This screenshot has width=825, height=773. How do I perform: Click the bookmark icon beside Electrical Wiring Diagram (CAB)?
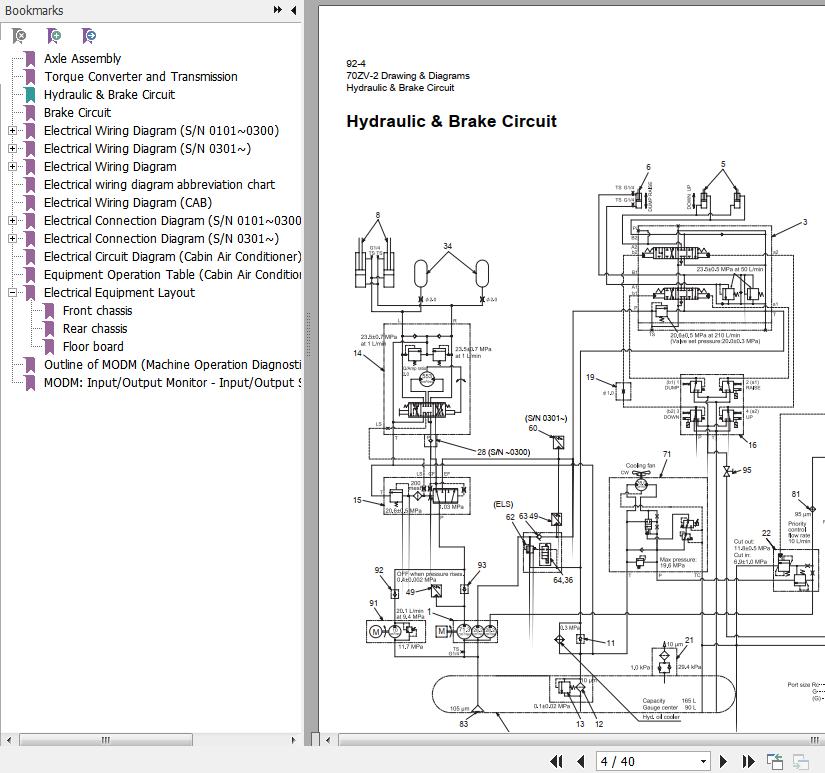(x=31, y=203)
